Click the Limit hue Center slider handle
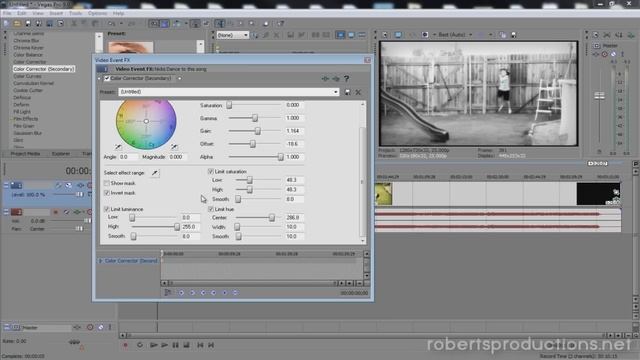 click(x=271, y=218)
